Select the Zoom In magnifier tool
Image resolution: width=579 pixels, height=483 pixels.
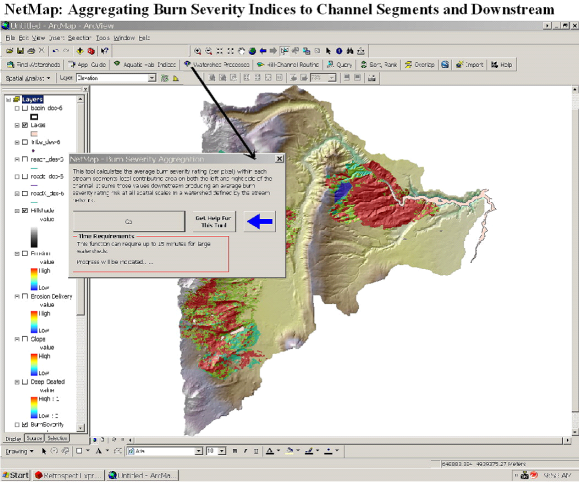198,51
